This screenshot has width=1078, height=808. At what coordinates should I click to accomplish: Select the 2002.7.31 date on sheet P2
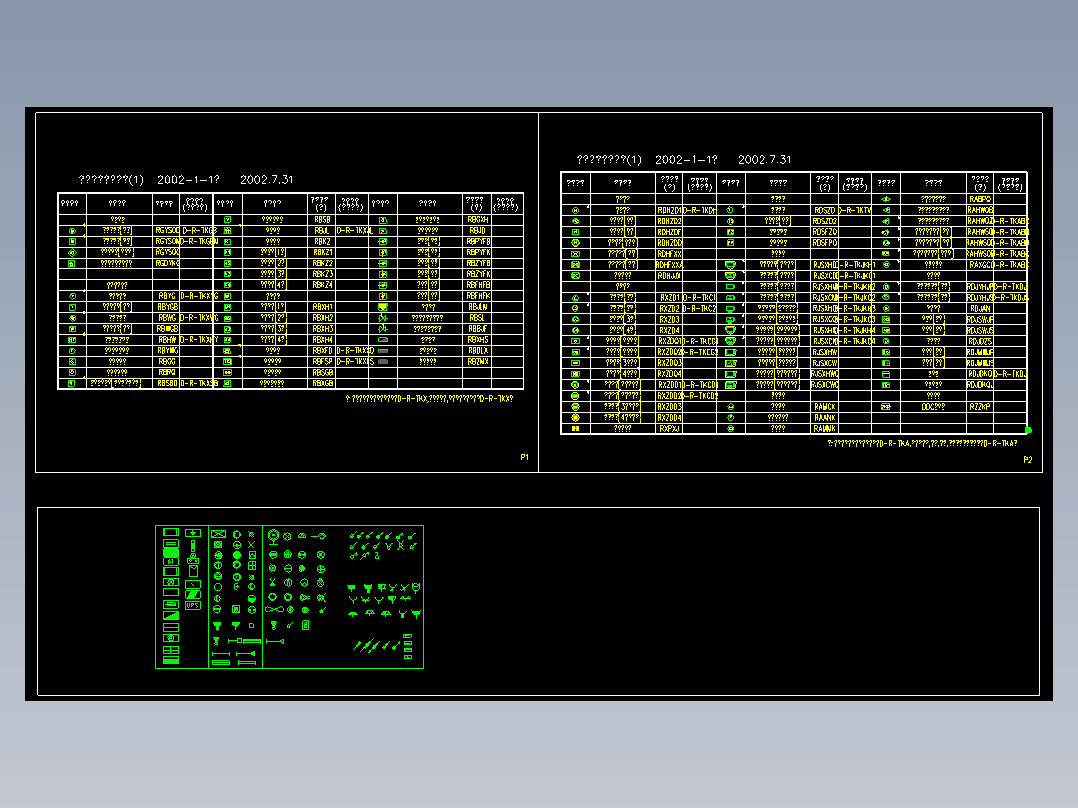(x=764, y=160)
